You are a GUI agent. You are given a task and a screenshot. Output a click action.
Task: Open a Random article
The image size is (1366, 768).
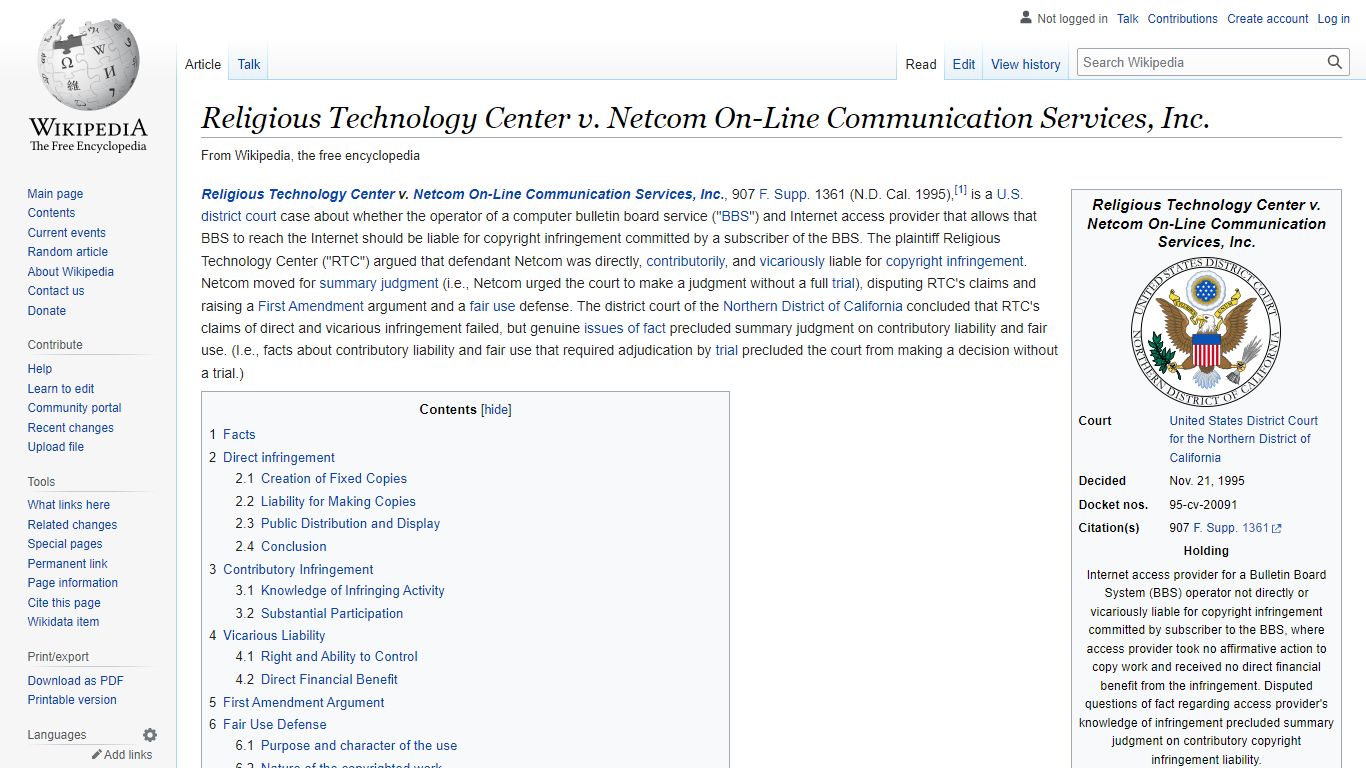click(x=67, y=252)
